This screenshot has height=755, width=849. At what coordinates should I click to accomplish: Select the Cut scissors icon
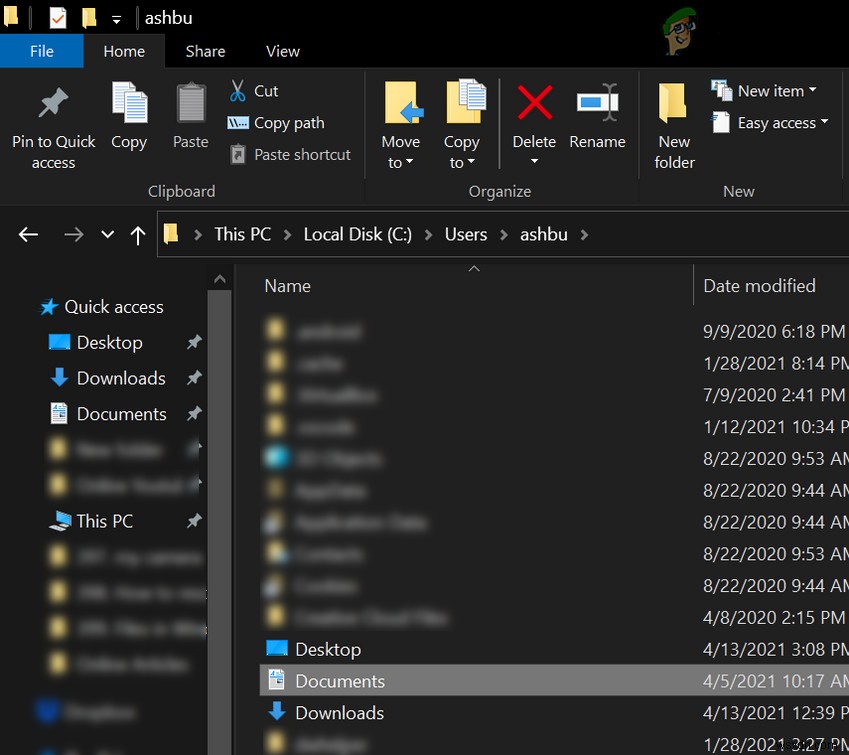[x=238, y=90]
